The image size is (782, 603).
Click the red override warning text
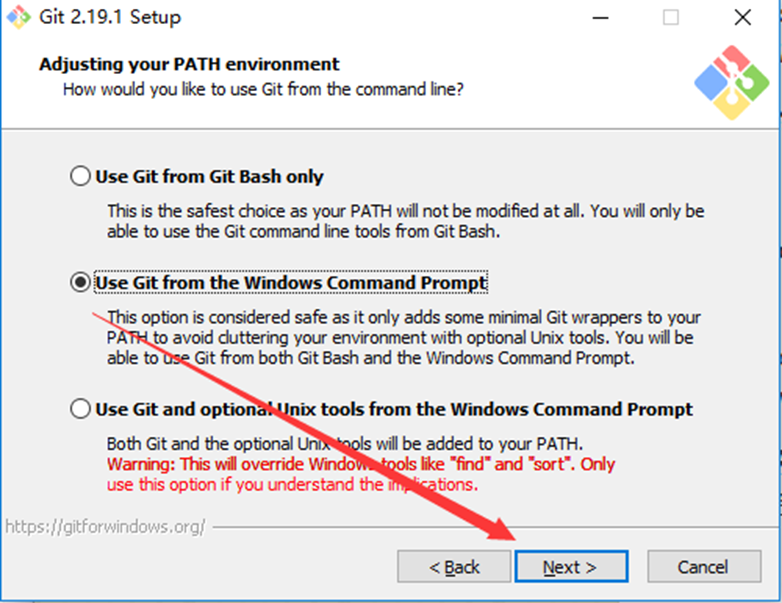(x=360, y=475)
